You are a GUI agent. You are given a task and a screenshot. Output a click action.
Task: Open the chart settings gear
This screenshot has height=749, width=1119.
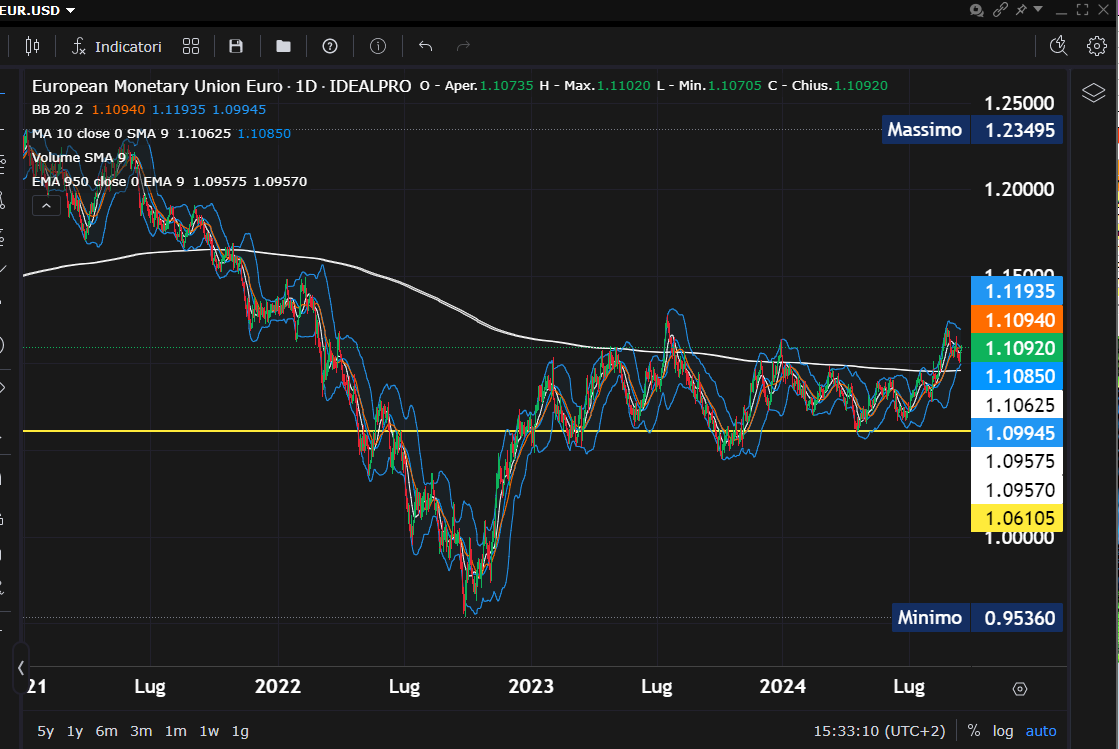[1096, 46]
